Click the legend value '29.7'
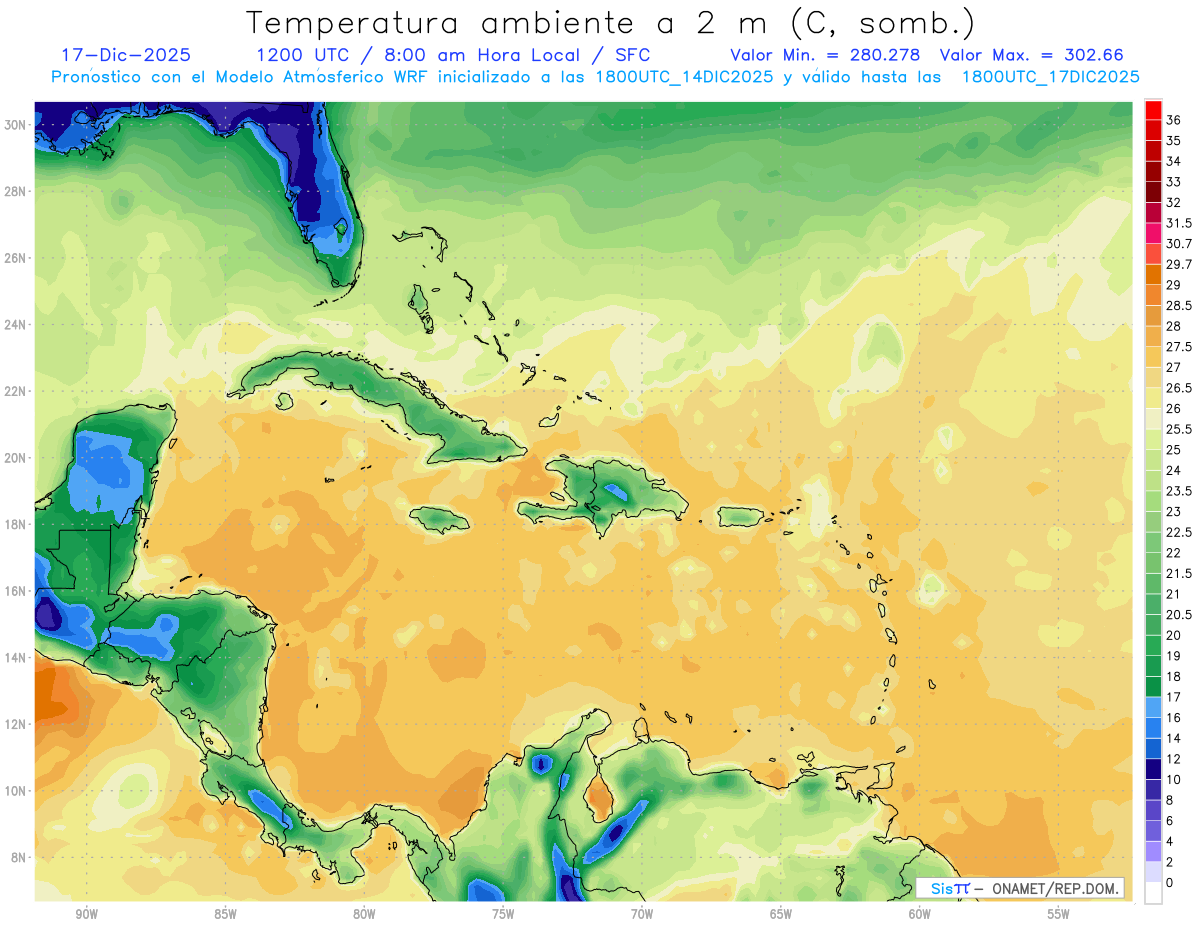This screenshot has height=927, width=1200. pyautogui.click(x=1179, y=264)
